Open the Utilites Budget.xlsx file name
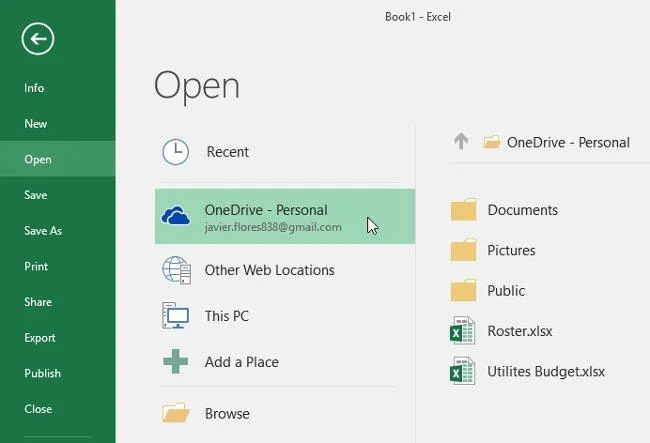The height and width of the screenshot is (443, 650). click(x=546, y=371)
